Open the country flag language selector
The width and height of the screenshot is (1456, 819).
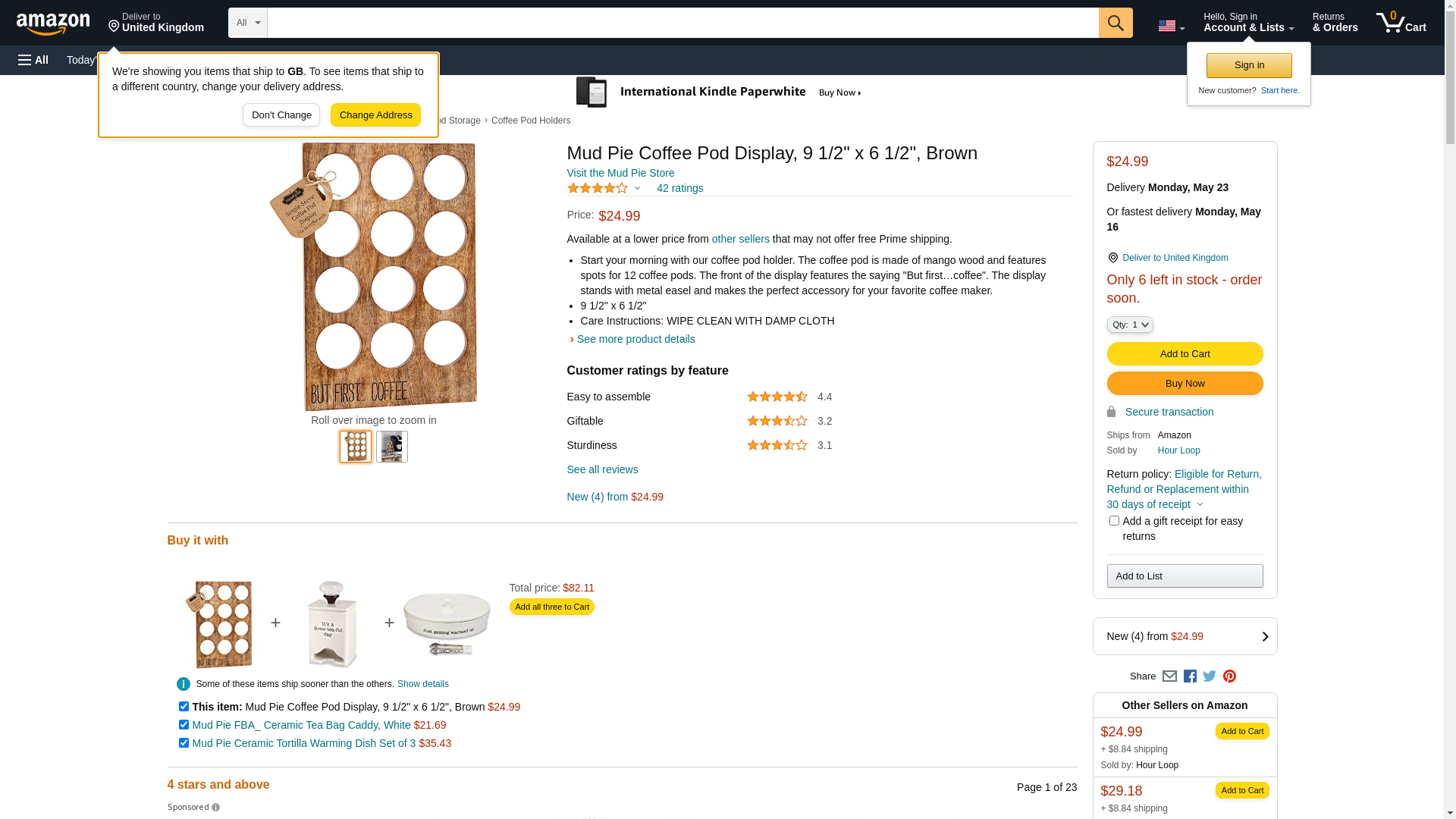[1171, 27]
